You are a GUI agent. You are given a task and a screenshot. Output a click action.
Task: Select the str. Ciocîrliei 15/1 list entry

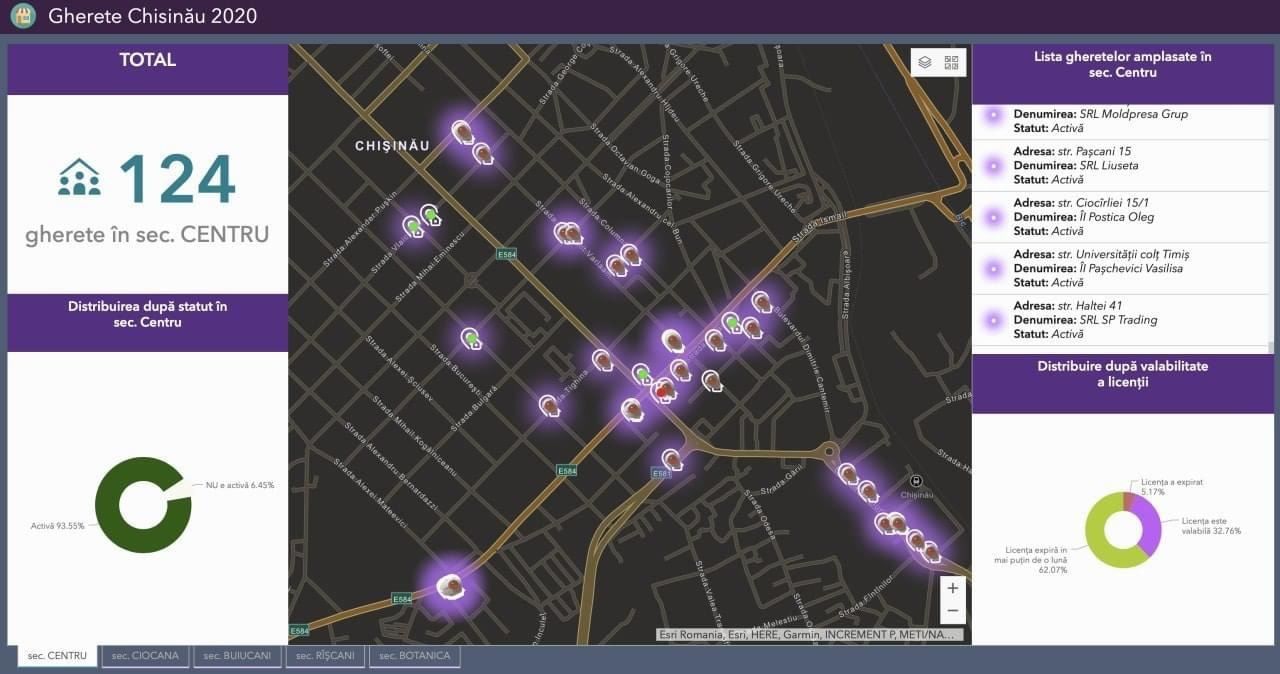pyautogui.click(x=1121, y=217)
